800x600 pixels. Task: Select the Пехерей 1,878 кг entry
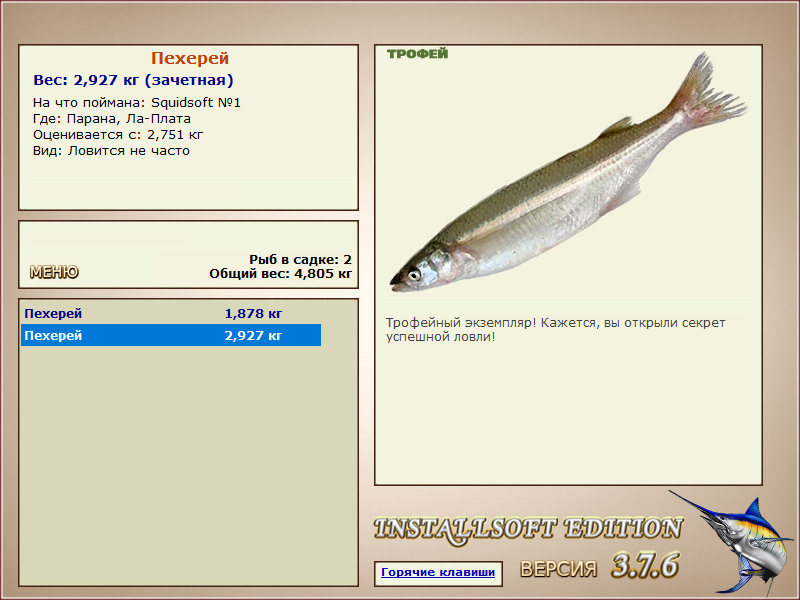click(171, 313)
